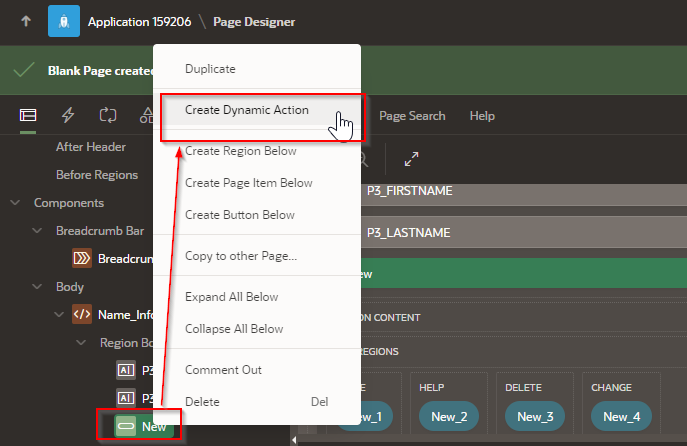Viewport: 687px width, 446px height.
Task: Expand the layout with the arrows icon
Action: [411, 159]
